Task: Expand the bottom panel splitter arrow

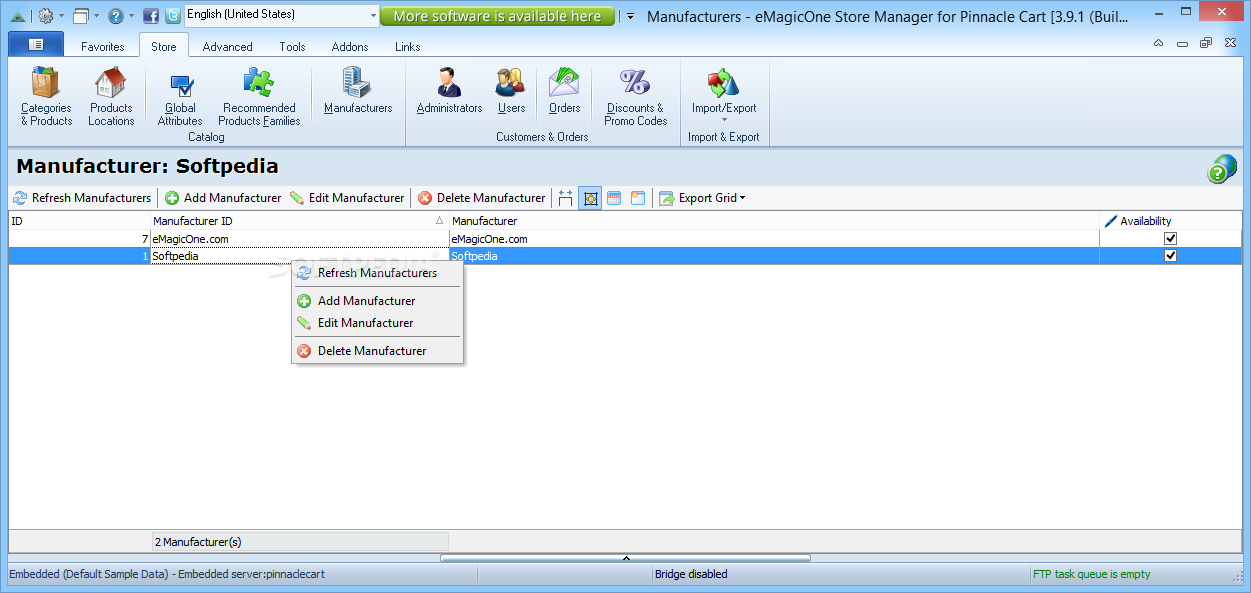Action: click(626, 558)
